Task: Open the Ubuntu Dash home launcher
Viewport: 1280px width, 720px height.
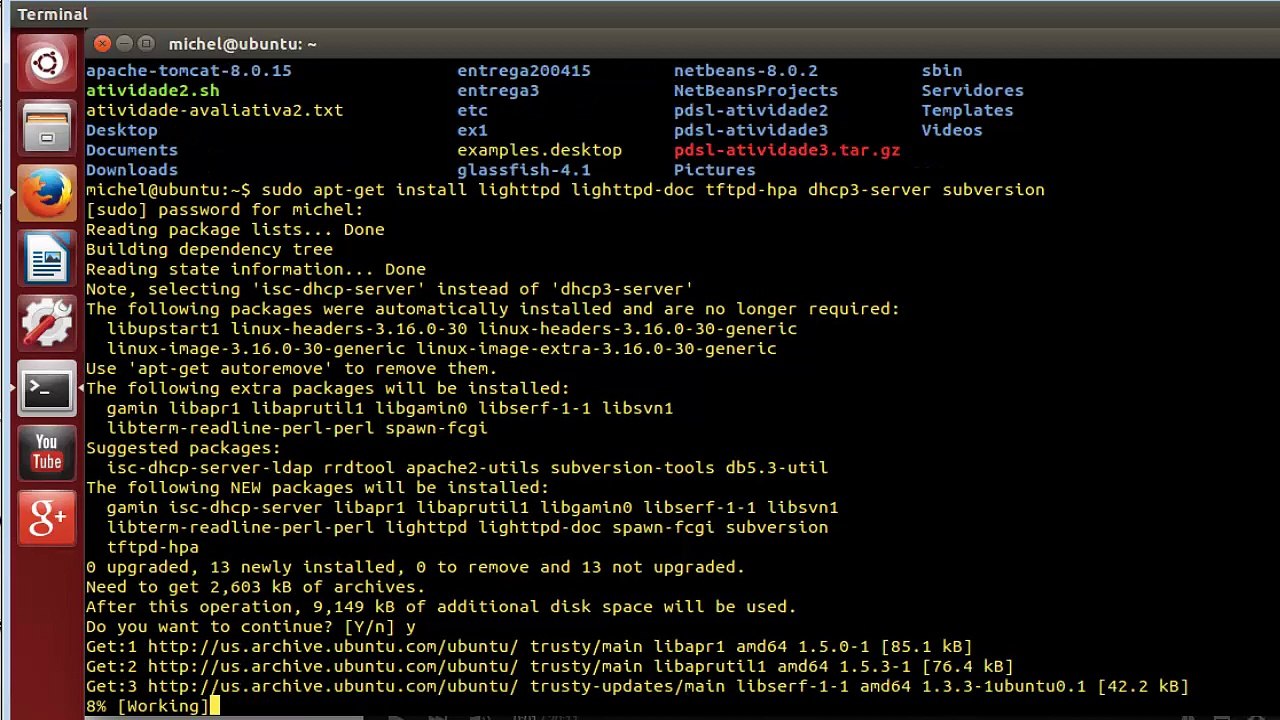Action: coord(47,65)
